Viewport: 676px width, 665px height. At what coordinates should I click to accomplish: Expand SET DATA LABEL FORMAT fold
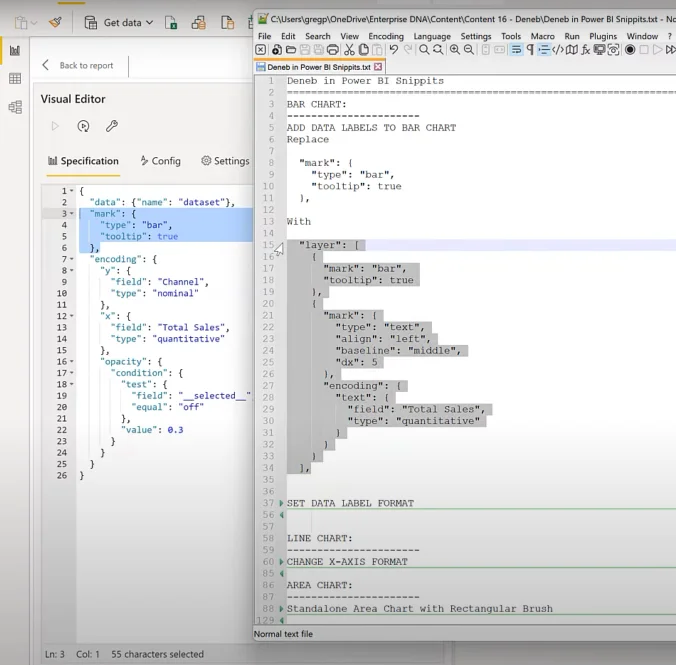click(281, 503)
